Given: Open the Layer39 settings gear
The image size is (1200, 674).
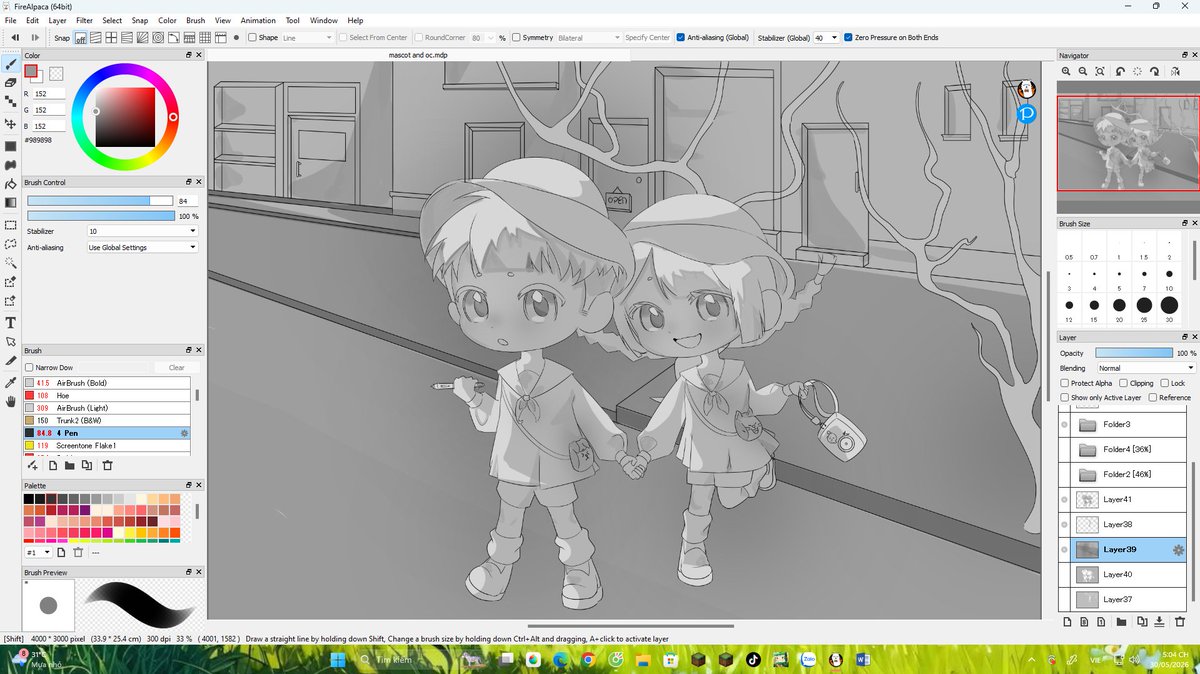Looking at the screenshot, I should [1178, 550].
